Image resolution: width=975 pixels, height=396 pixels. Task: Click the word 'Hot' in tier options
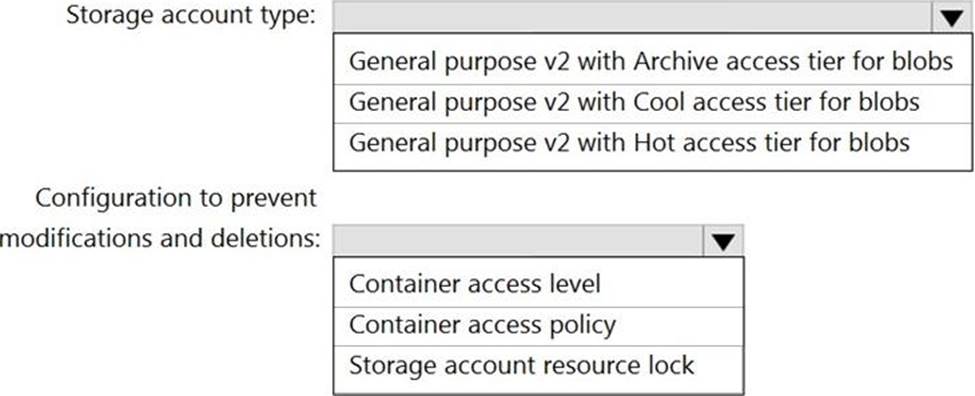[x=655, y=142]
